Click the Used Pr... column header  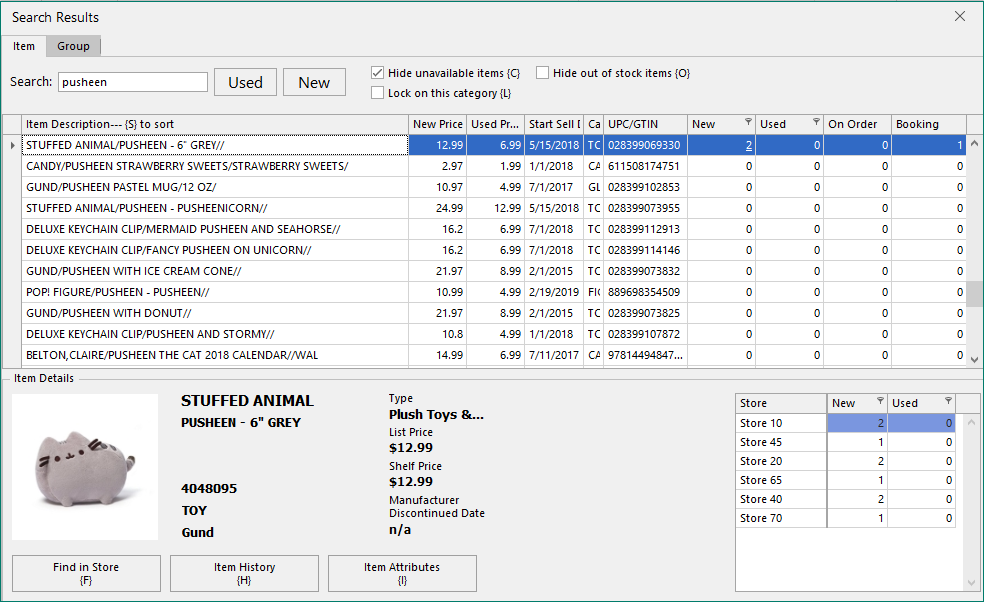(496, 124)
